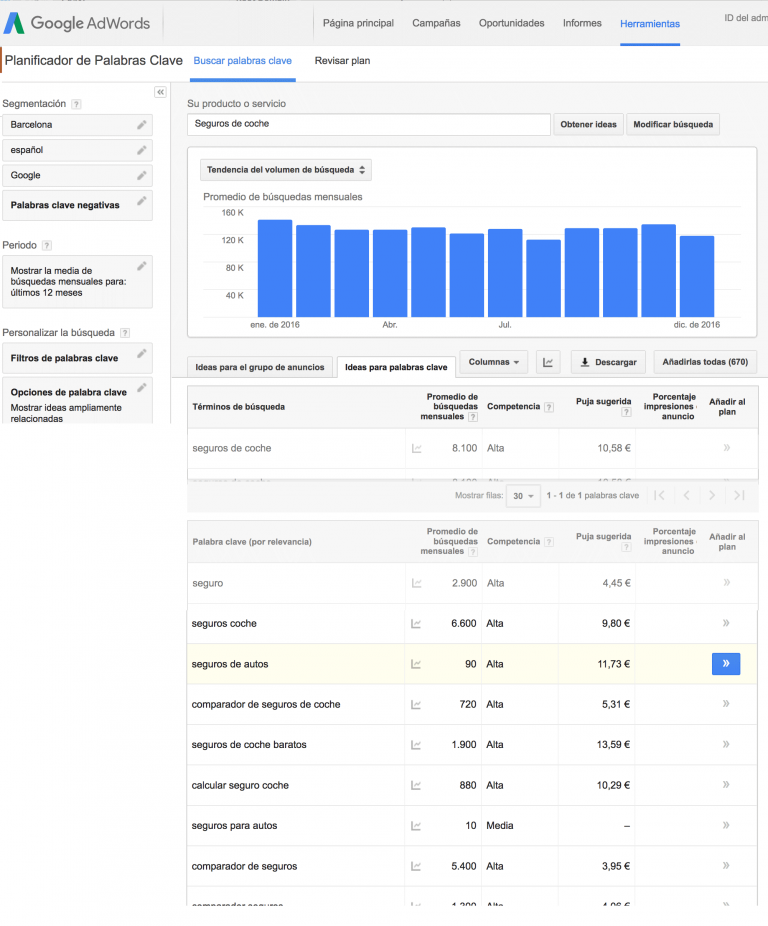The image size is (768, 926).
Task: Collapse the left sidebar with double-chevron icon
Action: (x=161, y=92)
